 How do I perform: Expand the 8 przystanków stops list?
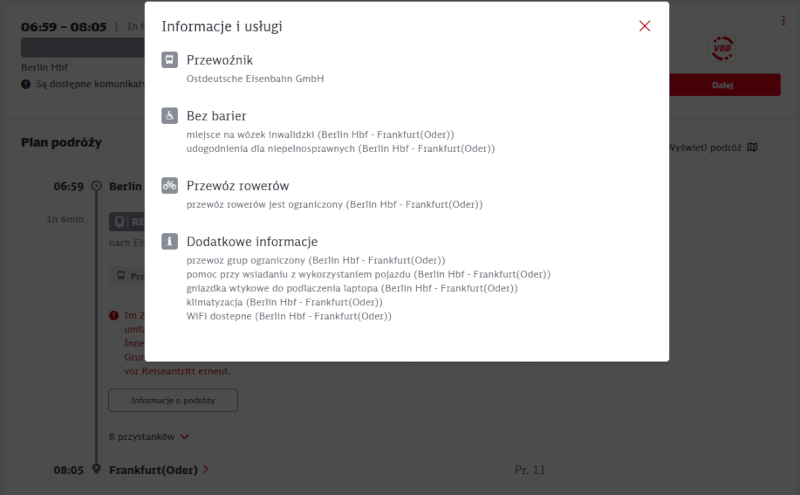(x=149, y=437)
